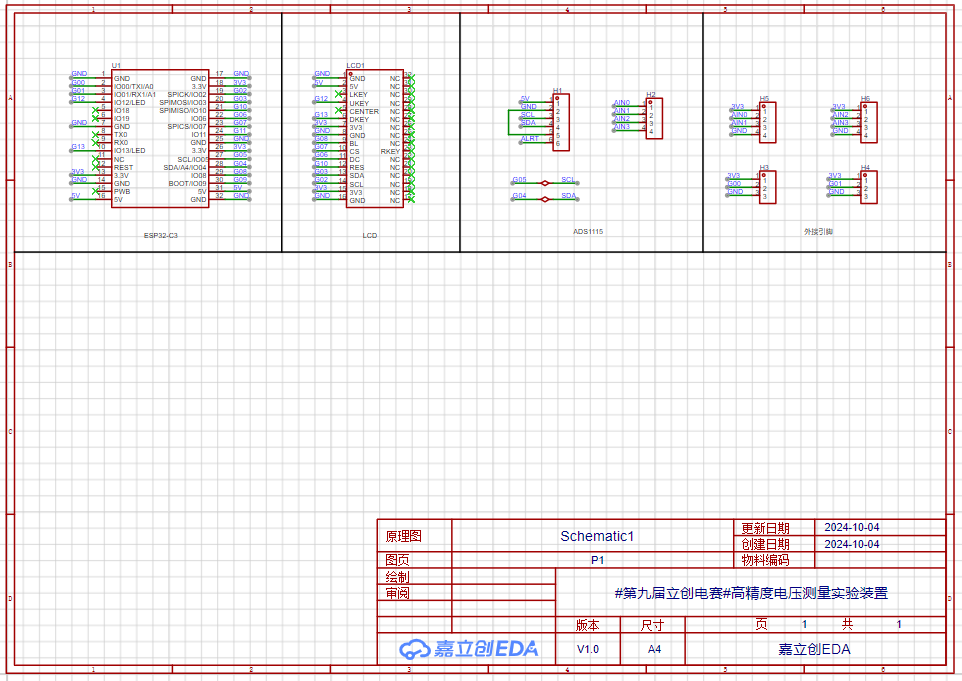Select the 更新日期 date value
The width and height of the screenshot is (962, 681).
850,527
